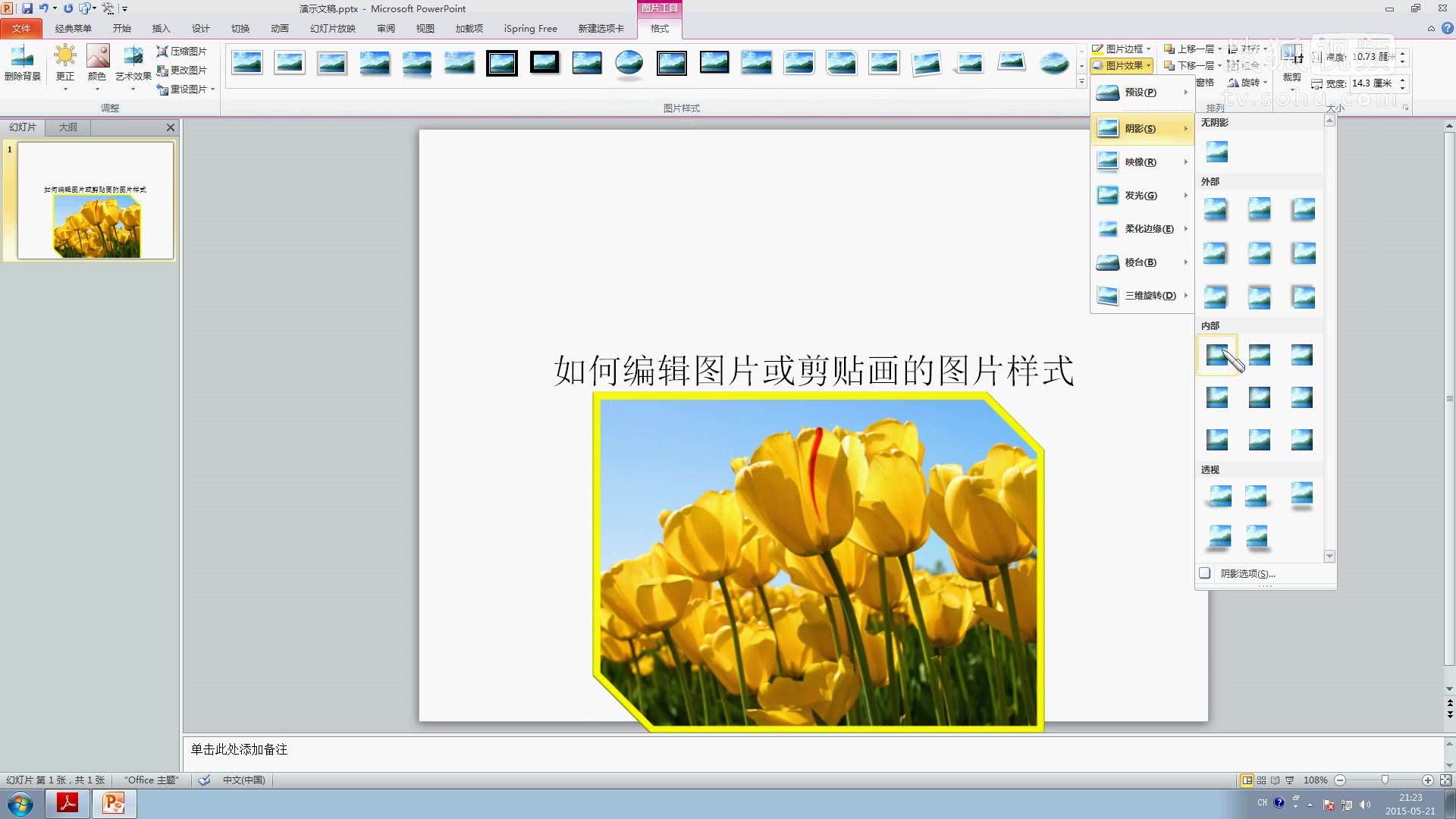Open Shadow Options (阴影选项)
The image size is (1456, 819).
1247,573
